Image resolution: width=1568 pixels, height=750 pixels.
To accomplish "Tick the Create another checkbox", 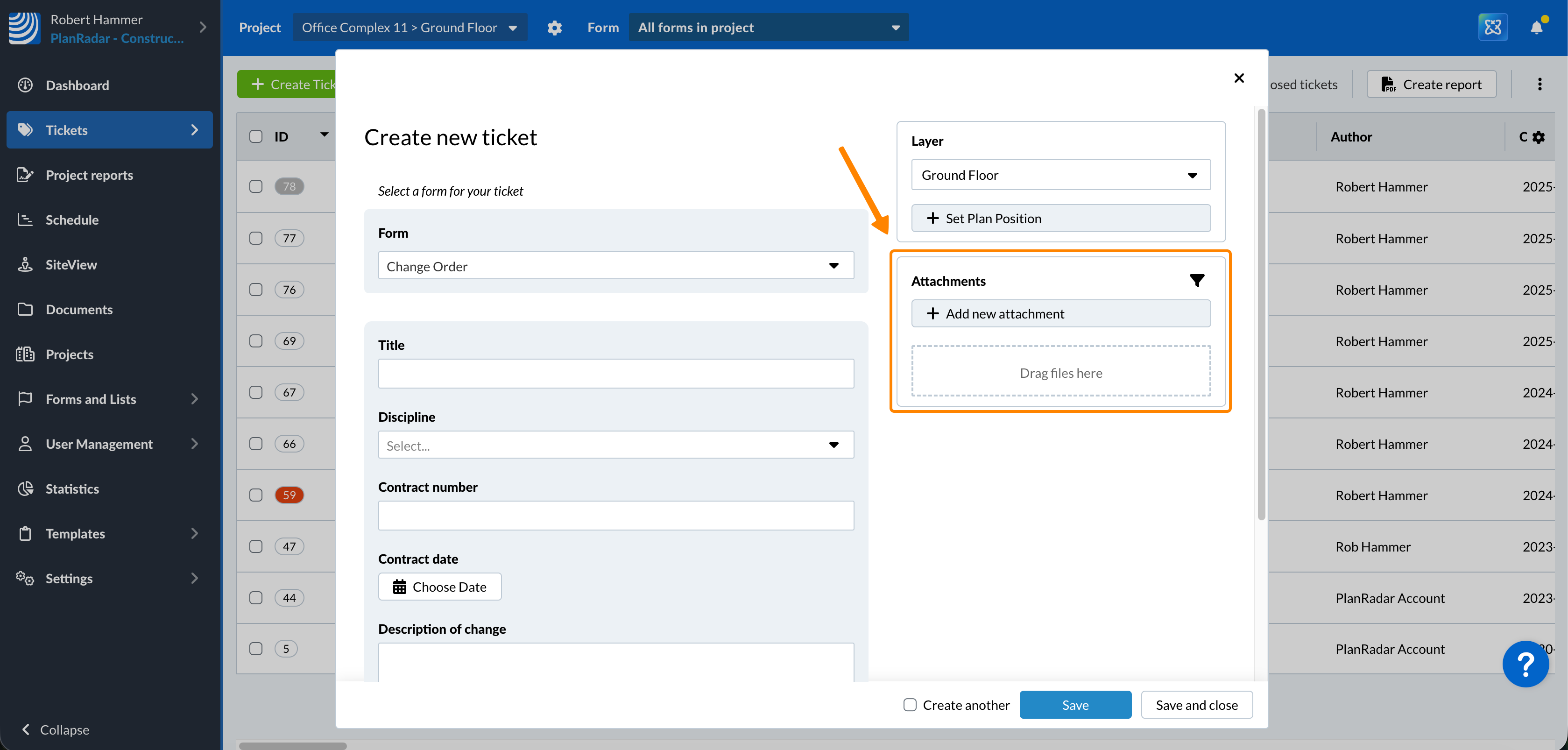I will click(x=910, y=705).
